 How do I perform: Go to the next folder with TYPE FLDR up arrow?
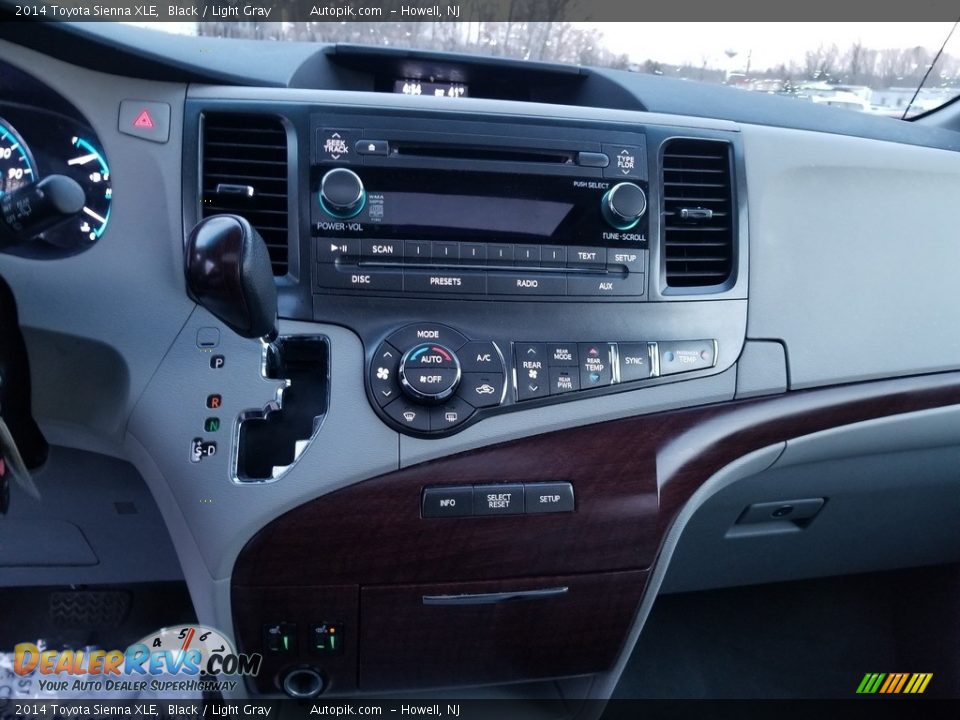(624, 151)
